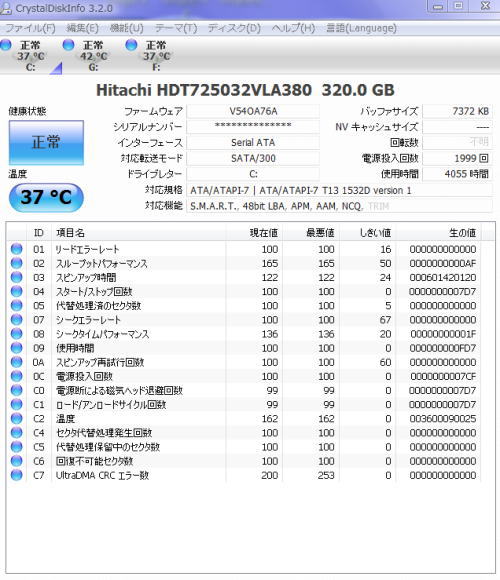Click the masked serial number field
Image resolution: width=500 pixels, height=580 pixels.
[x=253, y=127]
